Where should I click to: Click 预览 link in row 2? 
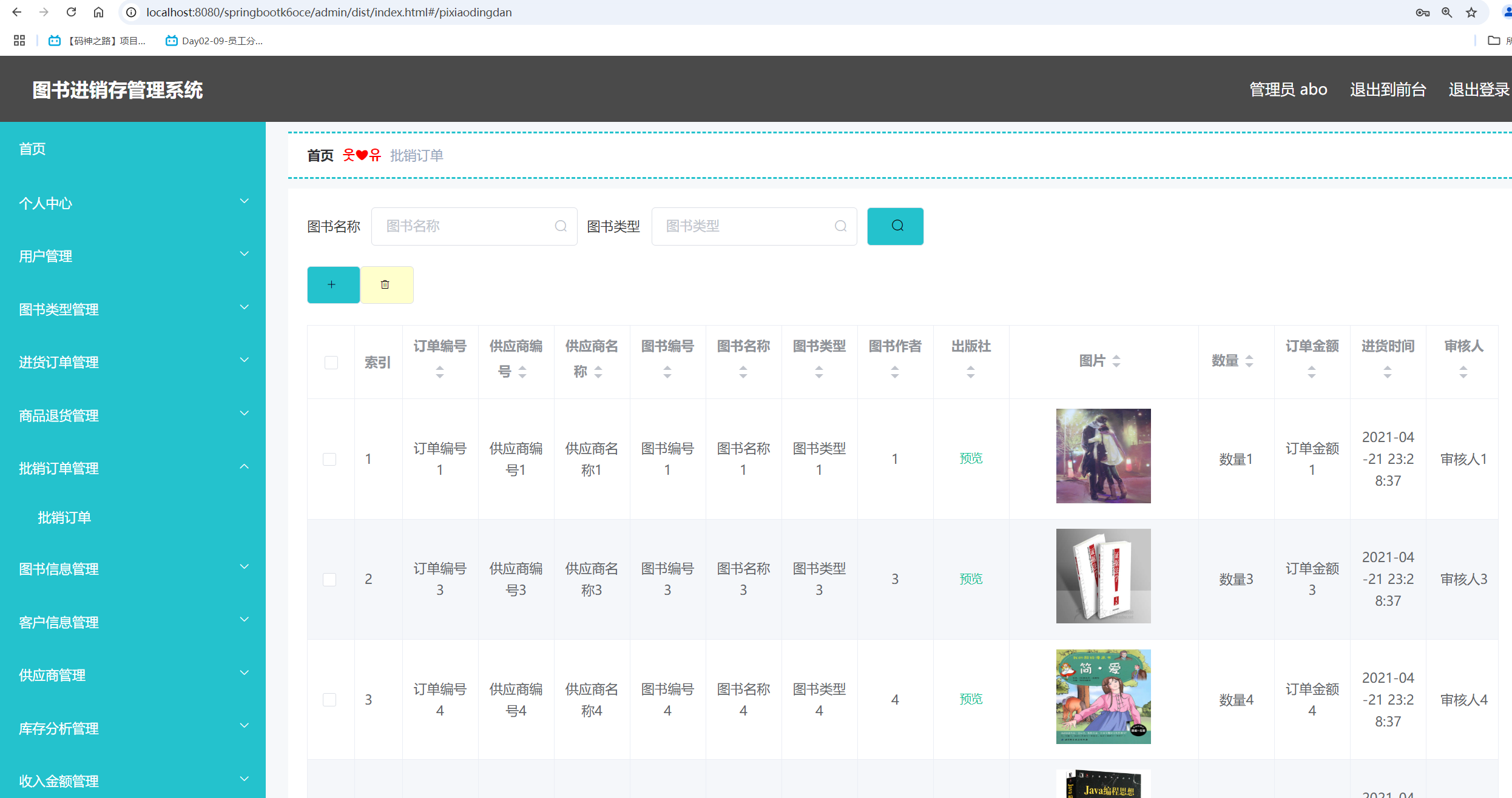click(971, 579)
